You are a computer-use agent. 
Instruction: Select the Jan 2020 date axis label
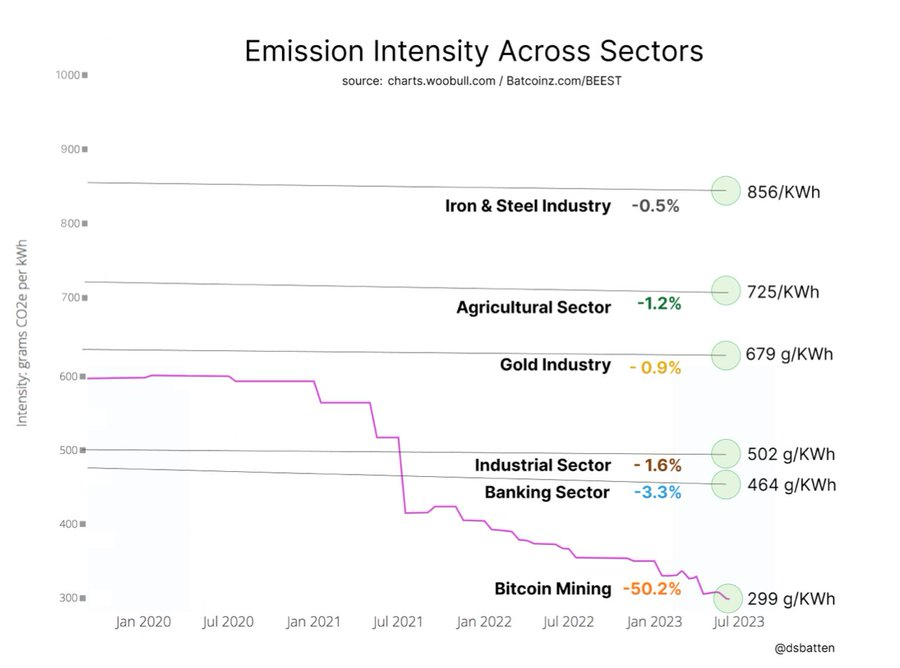[143, 621]
